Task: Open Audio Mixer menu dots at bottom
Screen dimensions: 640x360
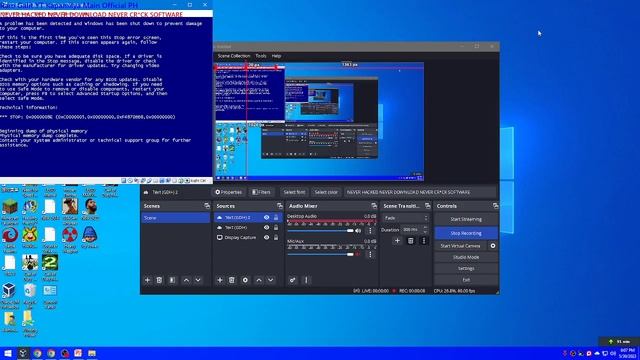Action: [x=306, y=280]
